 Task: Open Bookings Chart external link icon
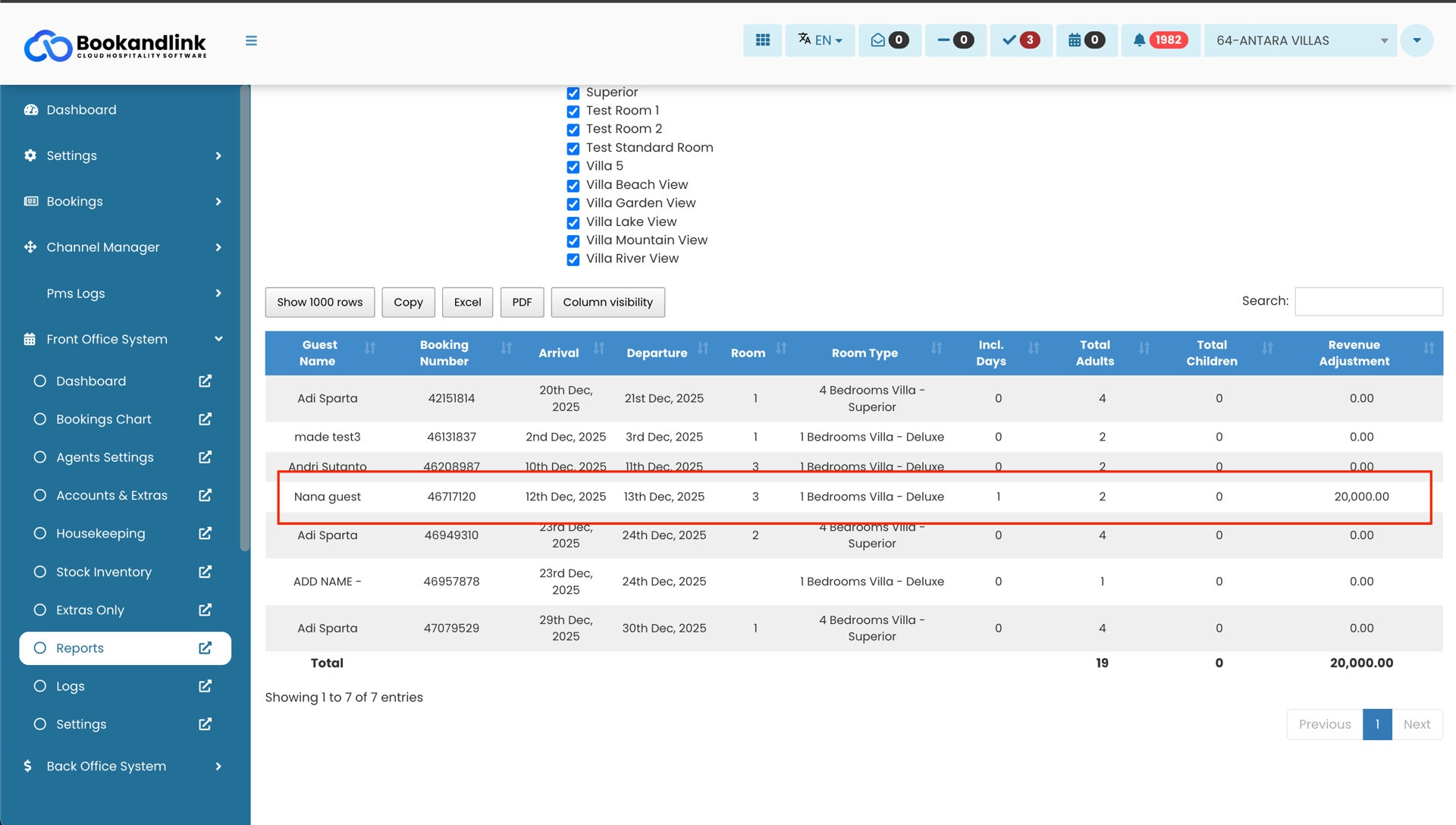pos(205,419)
